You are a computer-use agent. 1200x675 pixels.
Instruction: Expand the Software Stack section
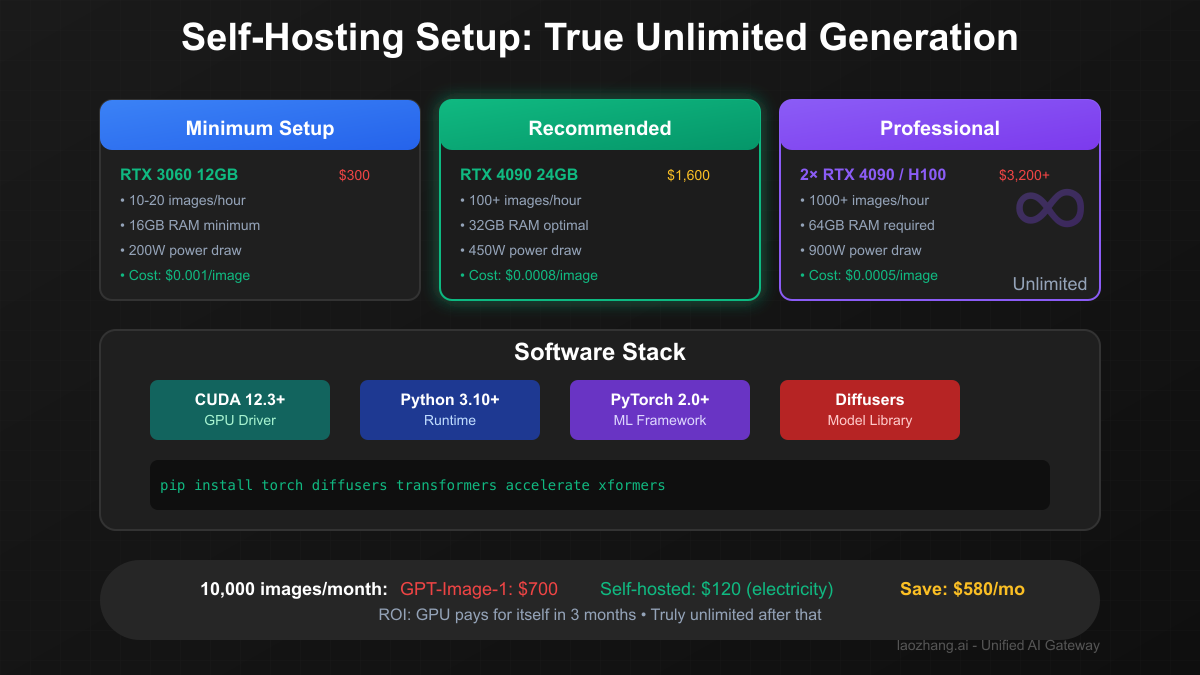pyautogui.click(x=600, y=352)
